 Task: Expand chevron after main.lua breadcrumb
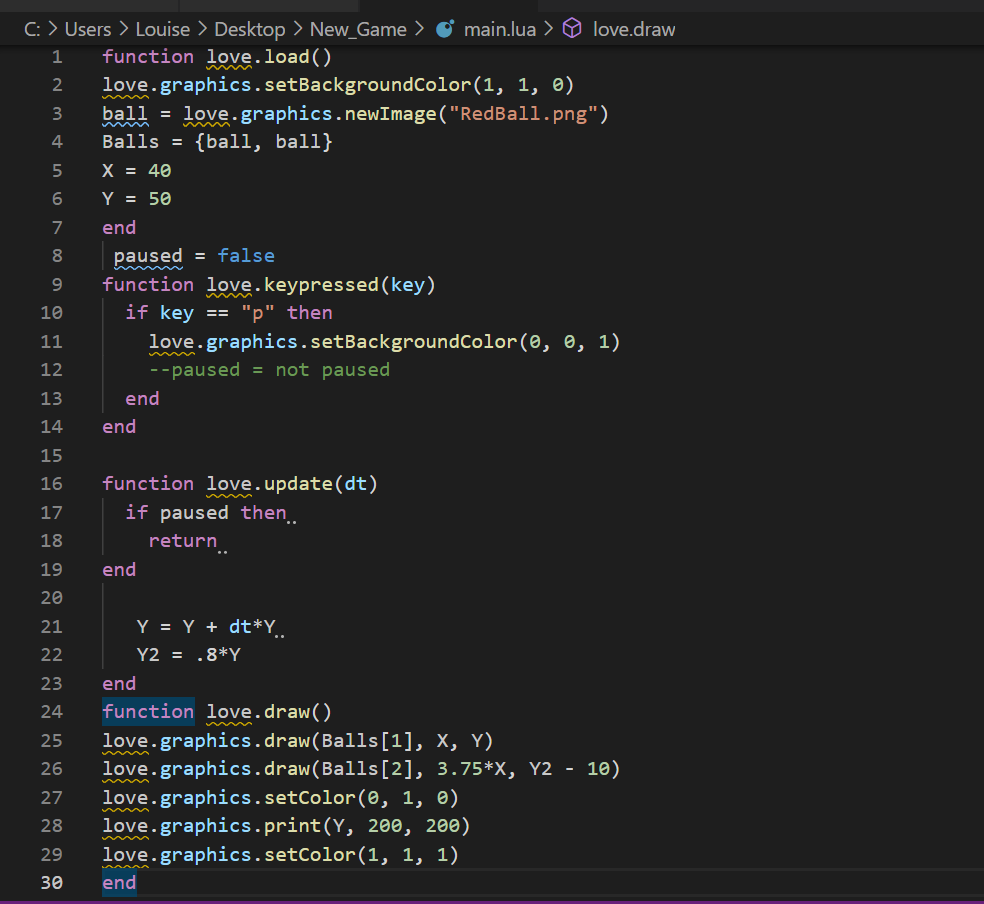pyautogui.click(x=548, y=29)
